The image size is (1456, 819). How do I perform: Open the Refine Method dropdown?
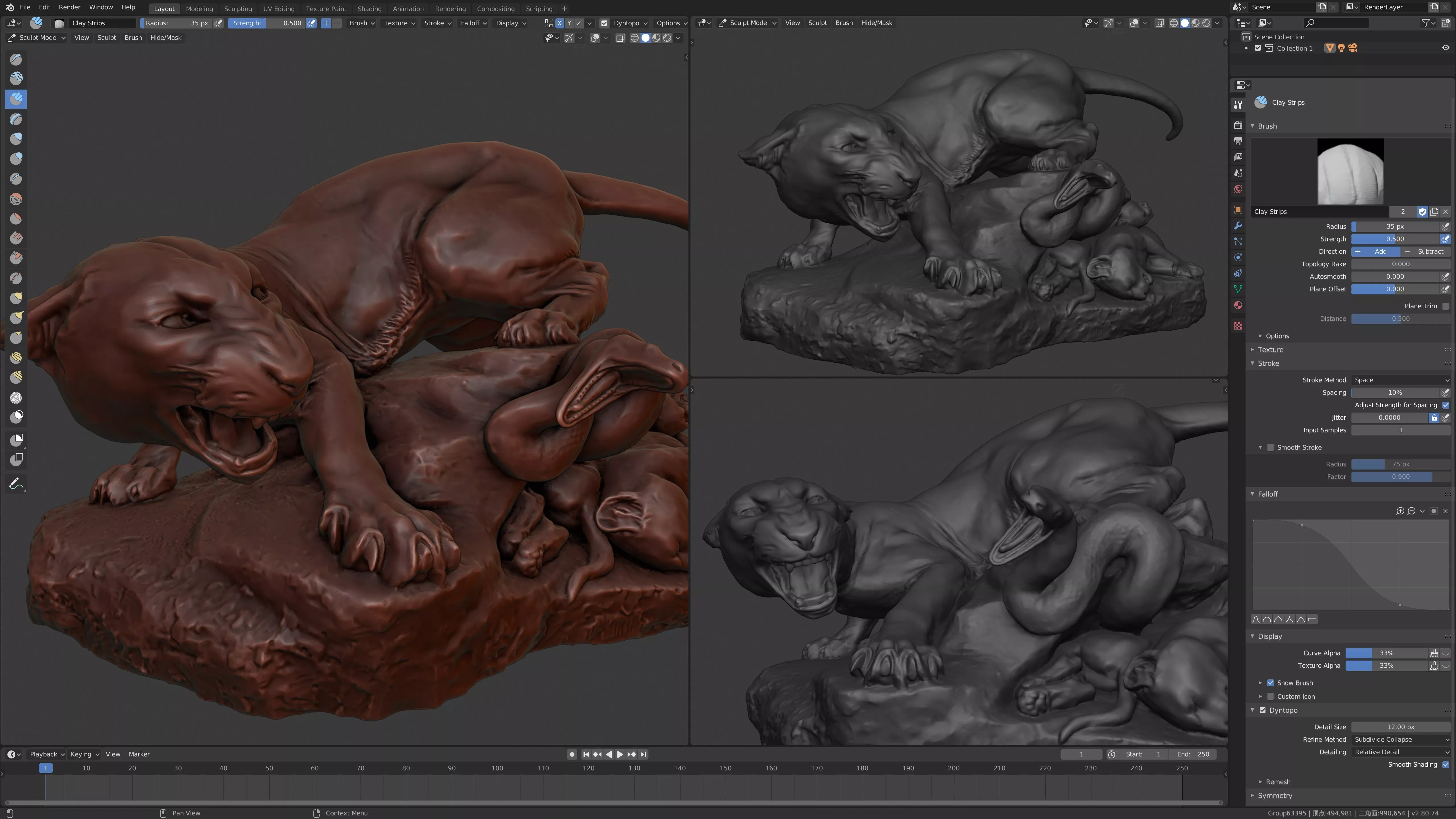pyautogui.click(x=1401, y=740)
